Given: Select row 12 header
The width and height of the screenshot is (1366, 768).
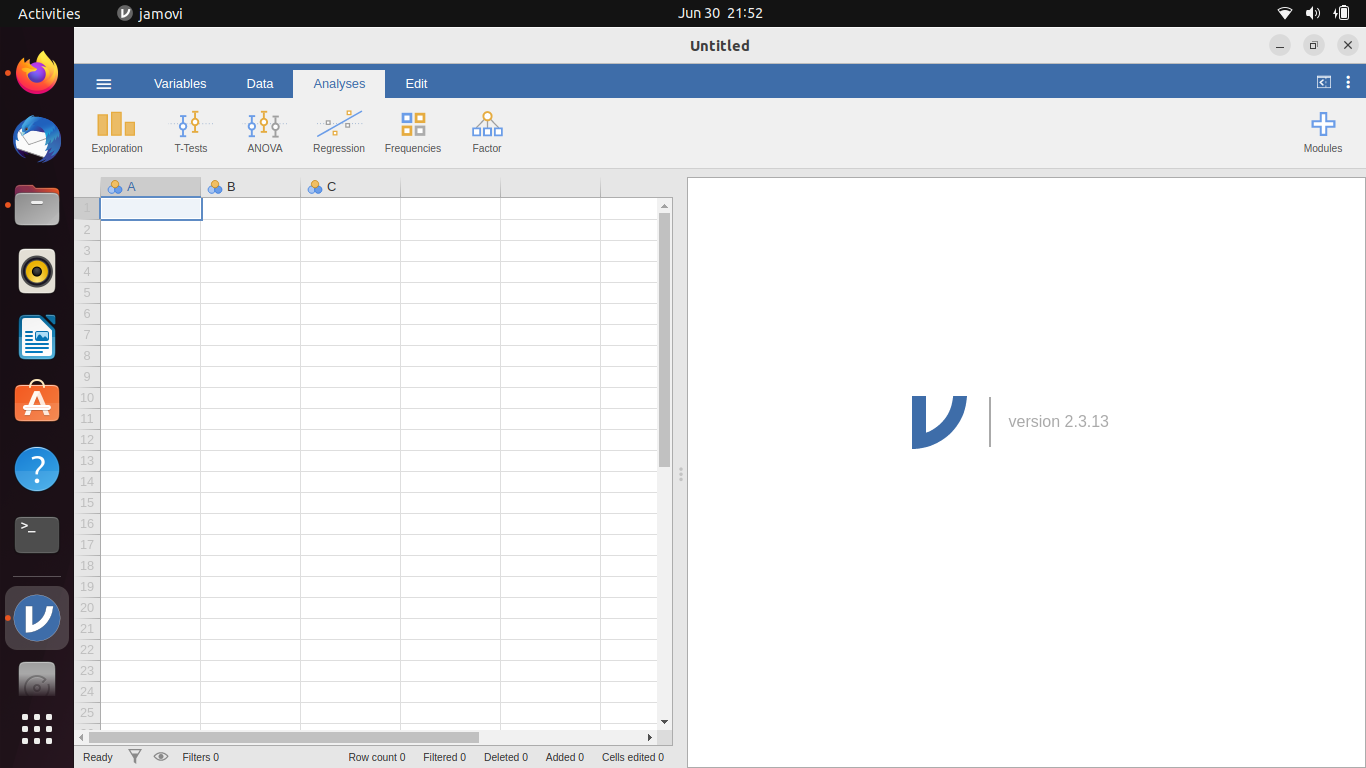Looking at the screenshot, I should 87,440.
